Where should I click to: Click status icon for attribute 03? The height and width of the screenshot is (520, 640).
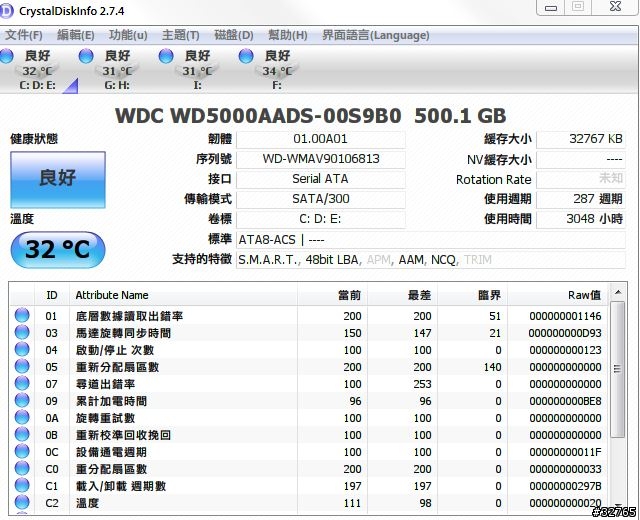(x=22, y=333)
